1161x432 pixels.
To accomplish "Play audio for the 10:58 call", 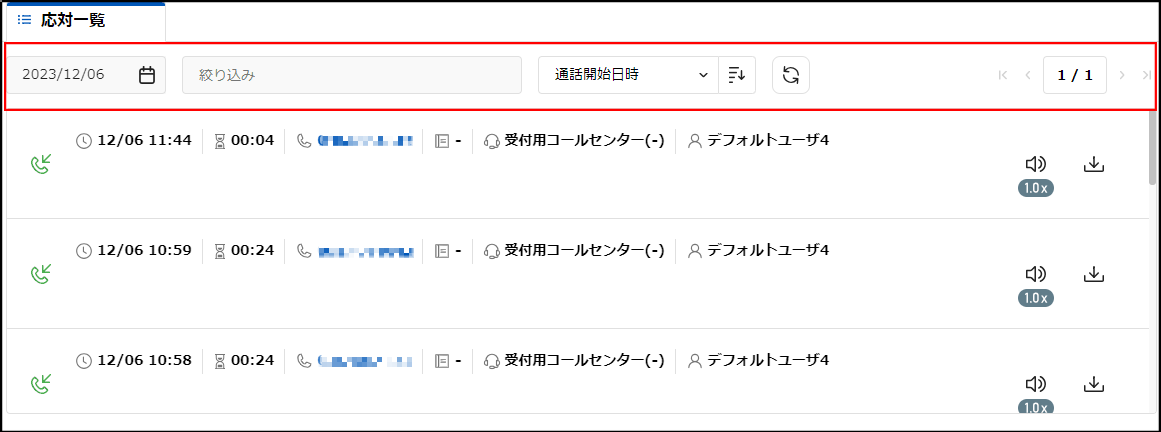I will 1035,385.
